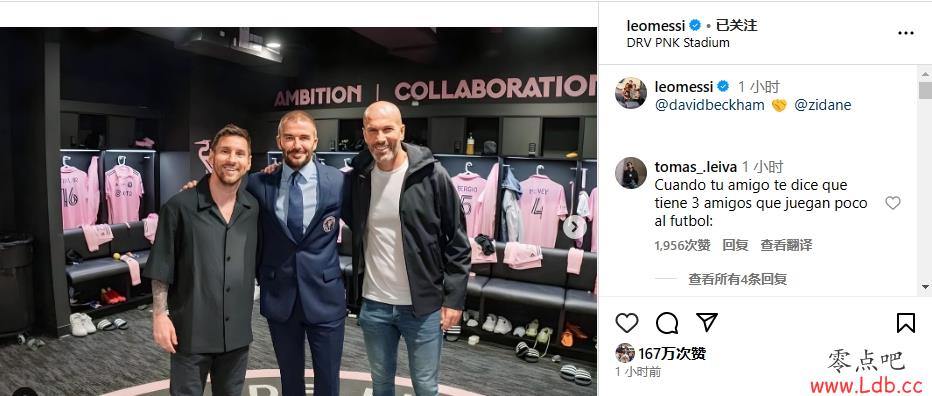Image resolution: width=932 pixels, height=396 pixels.
Task: Toggle the 已关注 following status
Action: tap(736, 26)
